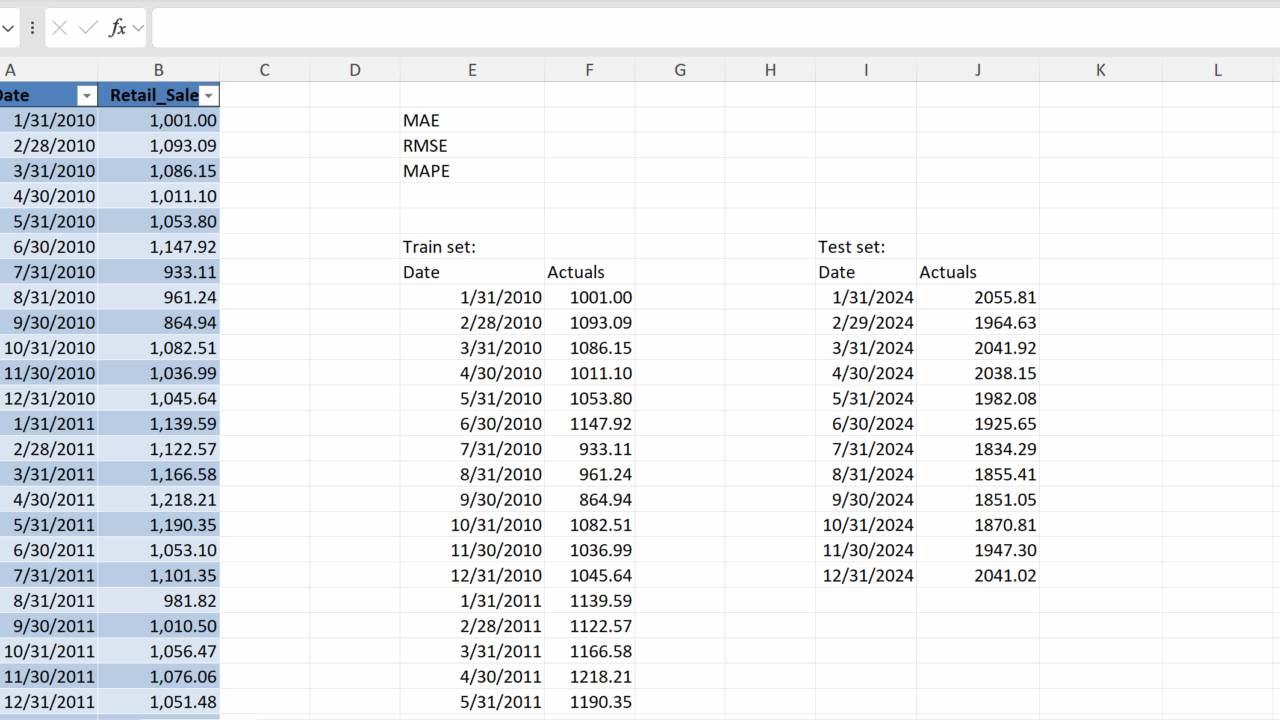Click the Cancel X formula icon
The width and height of the screenshot is (1280, 720).
60,28
